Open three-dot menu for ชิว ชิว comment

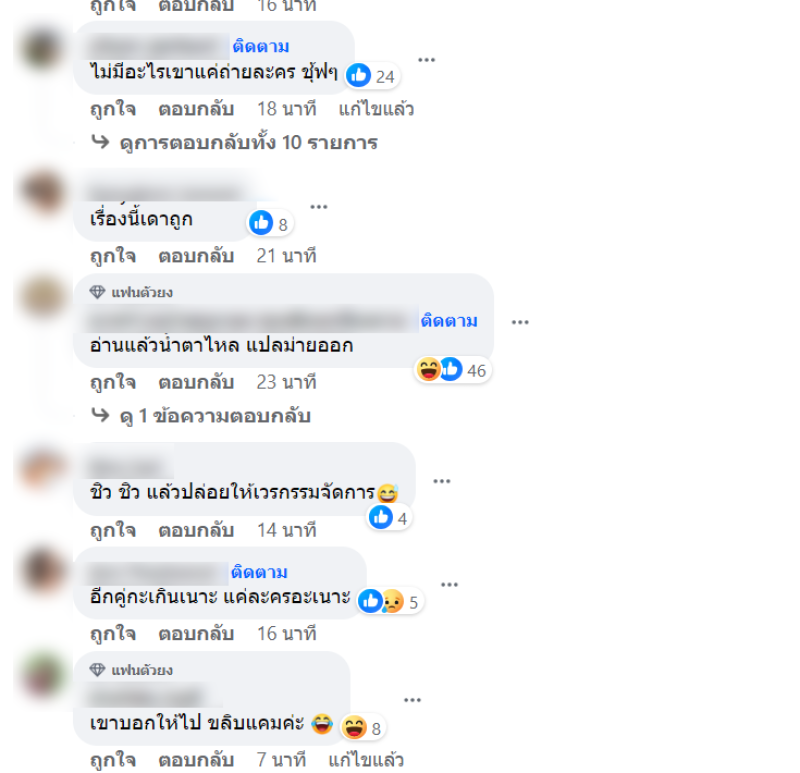pyautogui.click(x=442, y=481)
